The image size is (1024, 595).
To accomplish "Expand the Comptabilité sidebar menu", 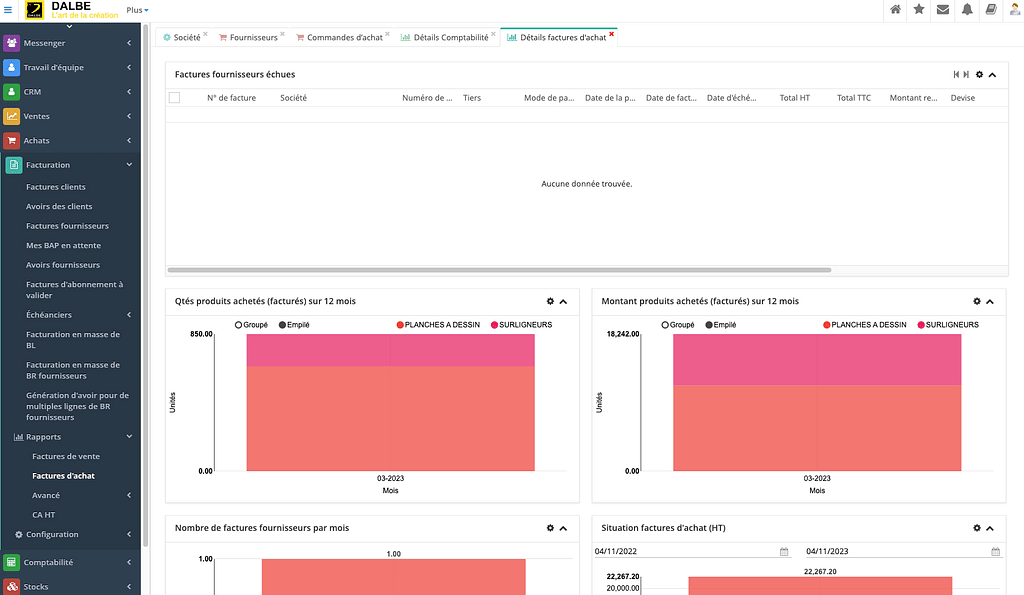I will tap(70, 563).
